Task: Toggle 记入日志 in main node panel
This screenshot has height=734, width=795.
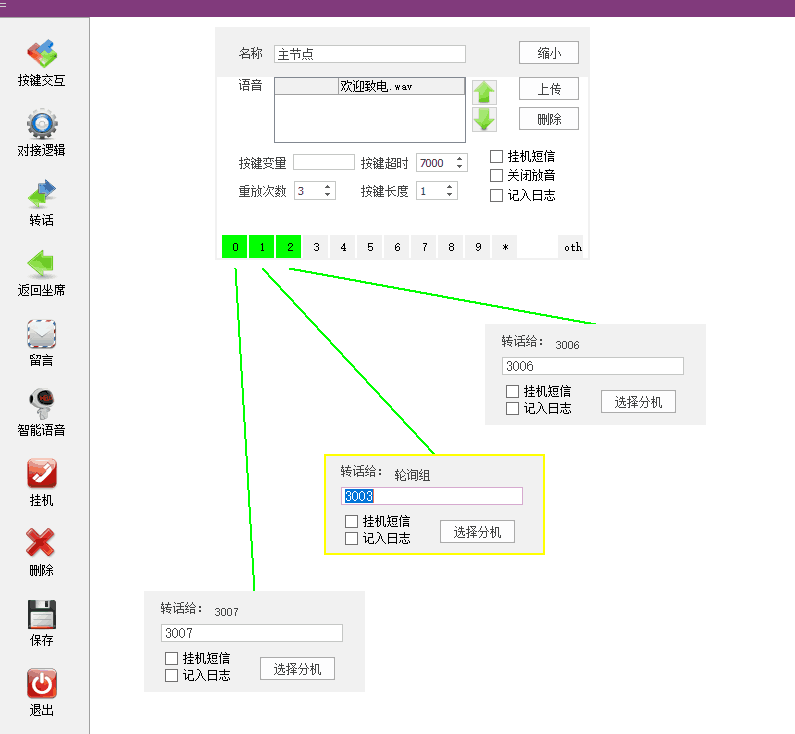Action: tap(496, 195)
